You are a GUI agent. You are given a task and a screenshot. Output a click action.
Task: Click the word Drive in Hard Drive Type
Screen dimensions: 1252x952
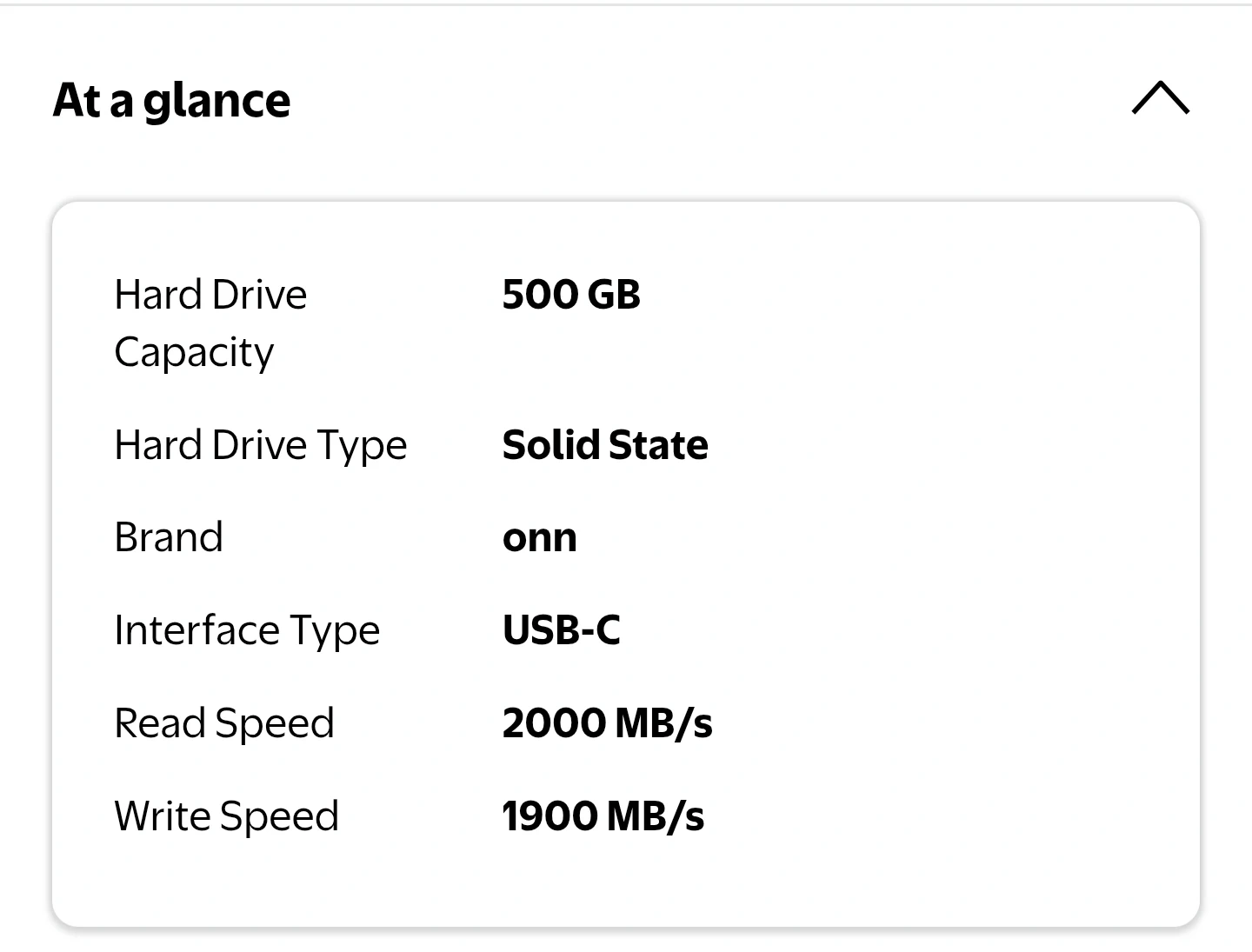point(259,445)
